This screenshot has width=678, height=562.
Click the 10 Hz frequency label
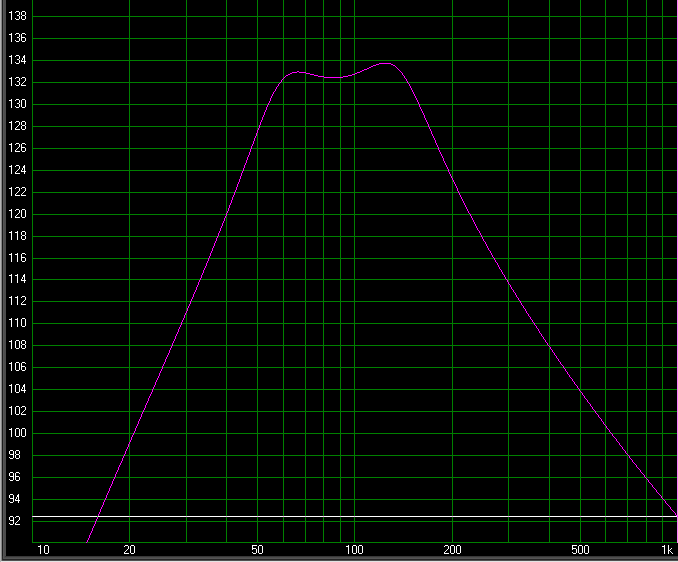pos(43,550)
